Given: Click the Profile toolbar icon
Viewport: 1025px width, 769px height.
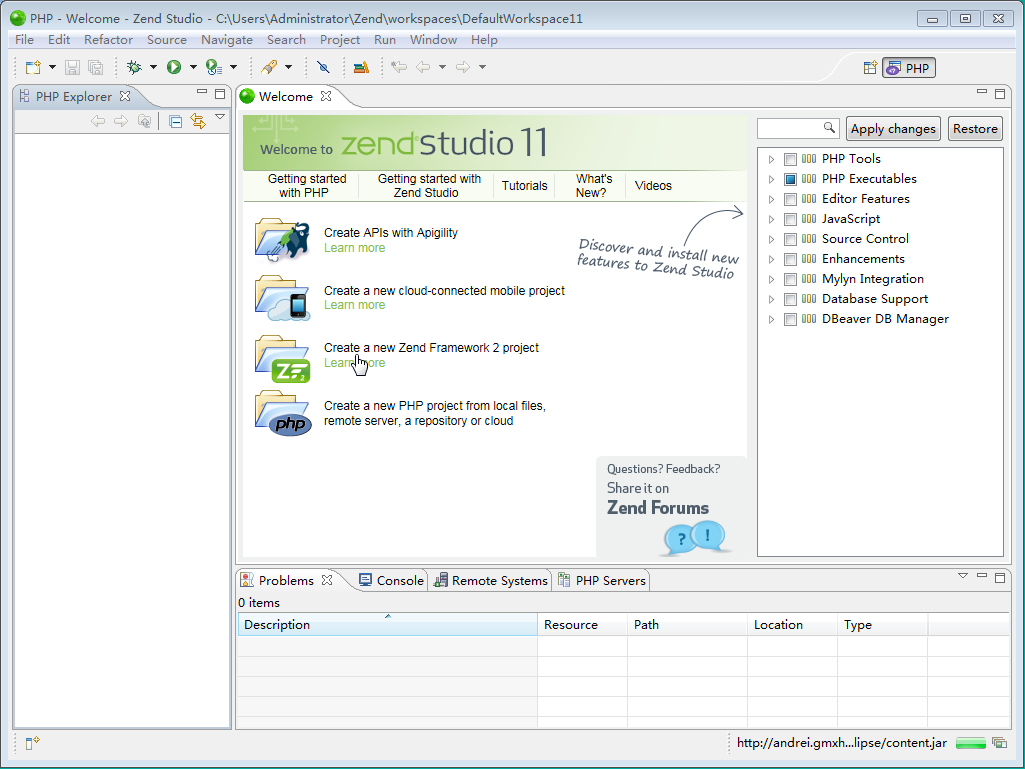Looking at the screenshot, I should 213,67.
